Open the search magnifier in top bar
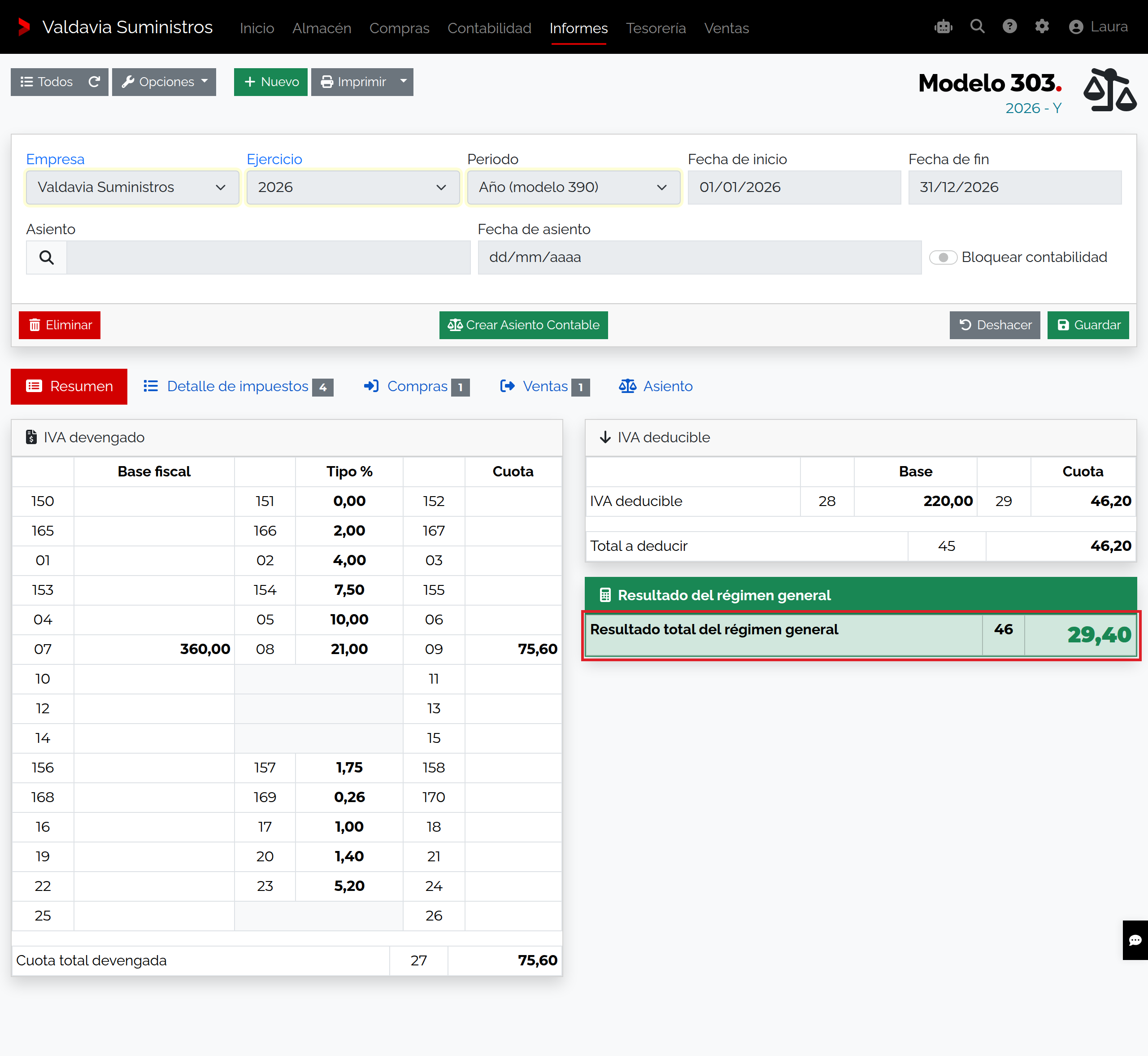The height and width of the screenshot is (1056, 1148). 977,27
